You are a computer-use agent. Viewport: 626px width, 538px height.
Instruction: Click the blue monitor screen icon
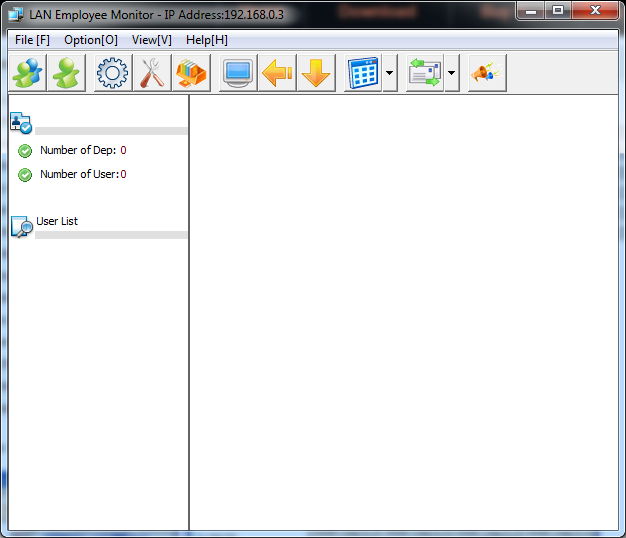pyautogui.click(x=238, y=73)
